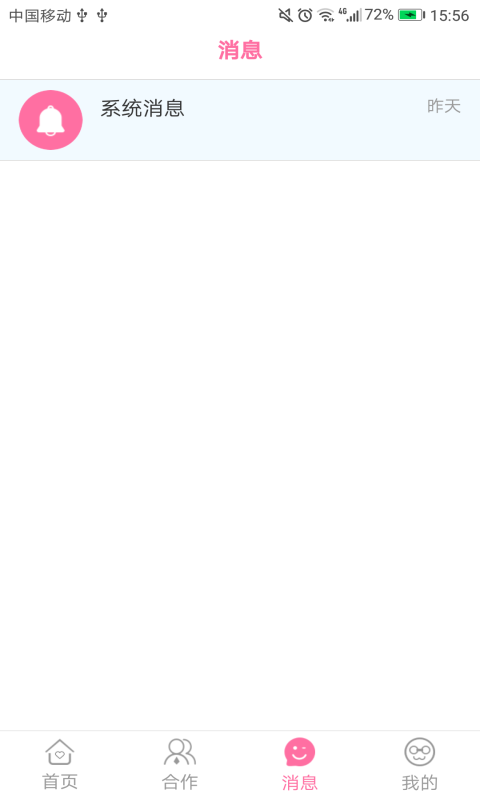Tap the 15:56 clock in status bar
The height and width of the screenshot is (800, 480).
pos(449,16)
